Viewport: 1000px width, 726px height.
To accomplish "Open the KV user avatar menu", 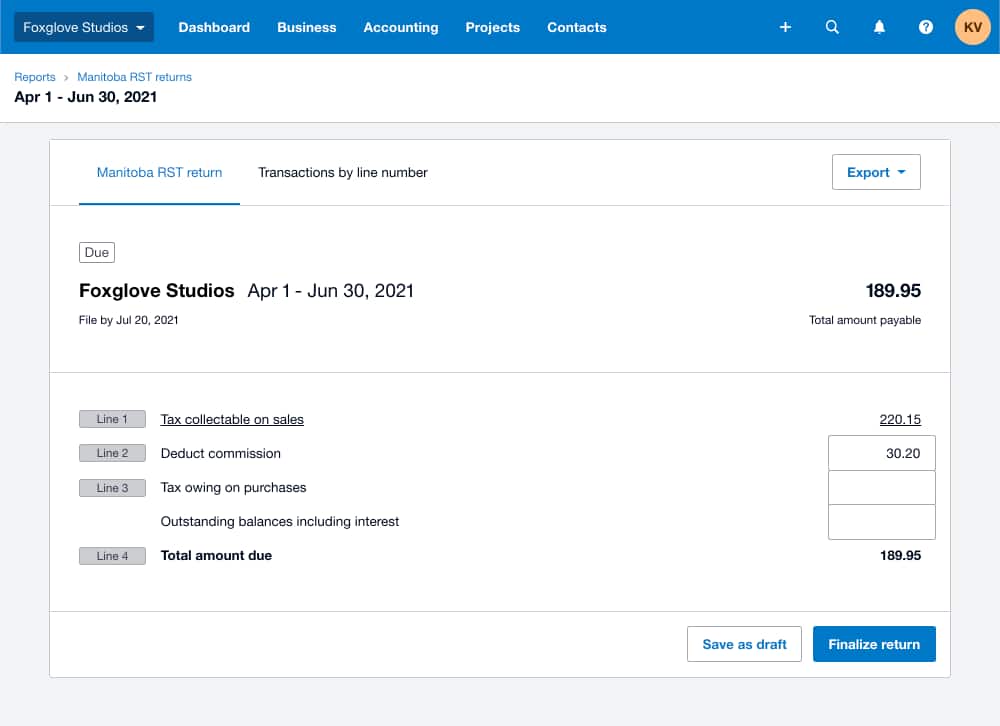I will coord(972,27).
